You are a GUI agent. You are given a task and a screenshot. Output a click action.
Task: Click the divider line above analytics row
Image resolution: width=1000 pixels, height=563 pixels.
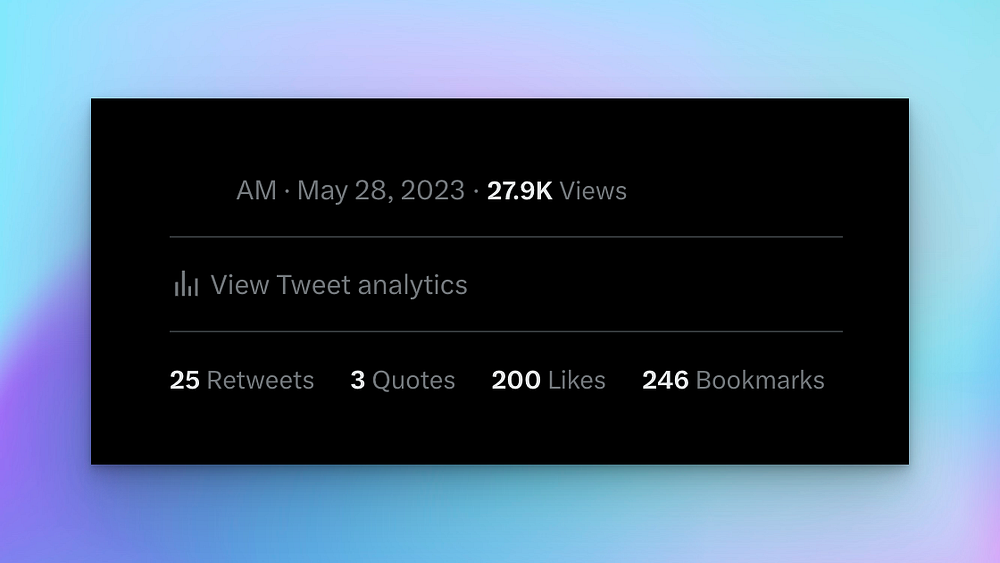(505, 237)
